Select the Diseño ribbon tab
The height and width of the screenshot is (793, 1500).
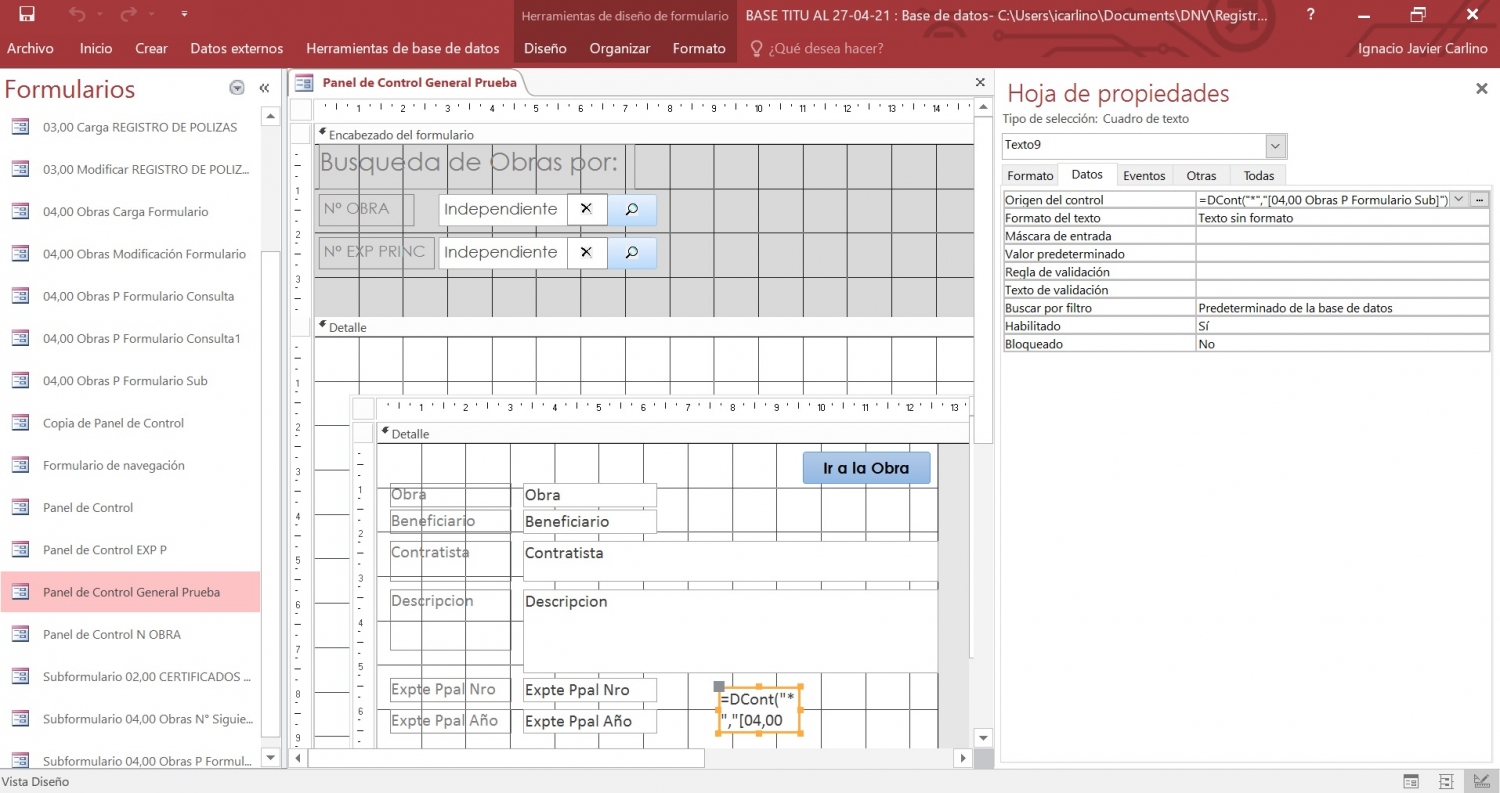545,48
